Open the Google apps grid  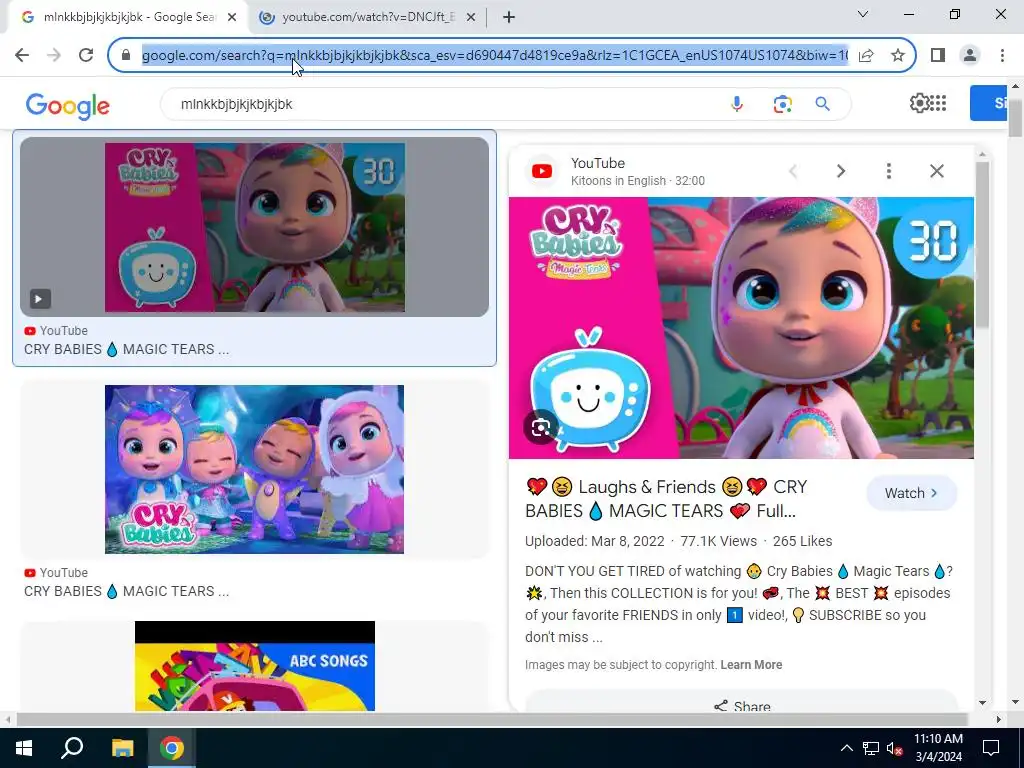pos(938,103)
